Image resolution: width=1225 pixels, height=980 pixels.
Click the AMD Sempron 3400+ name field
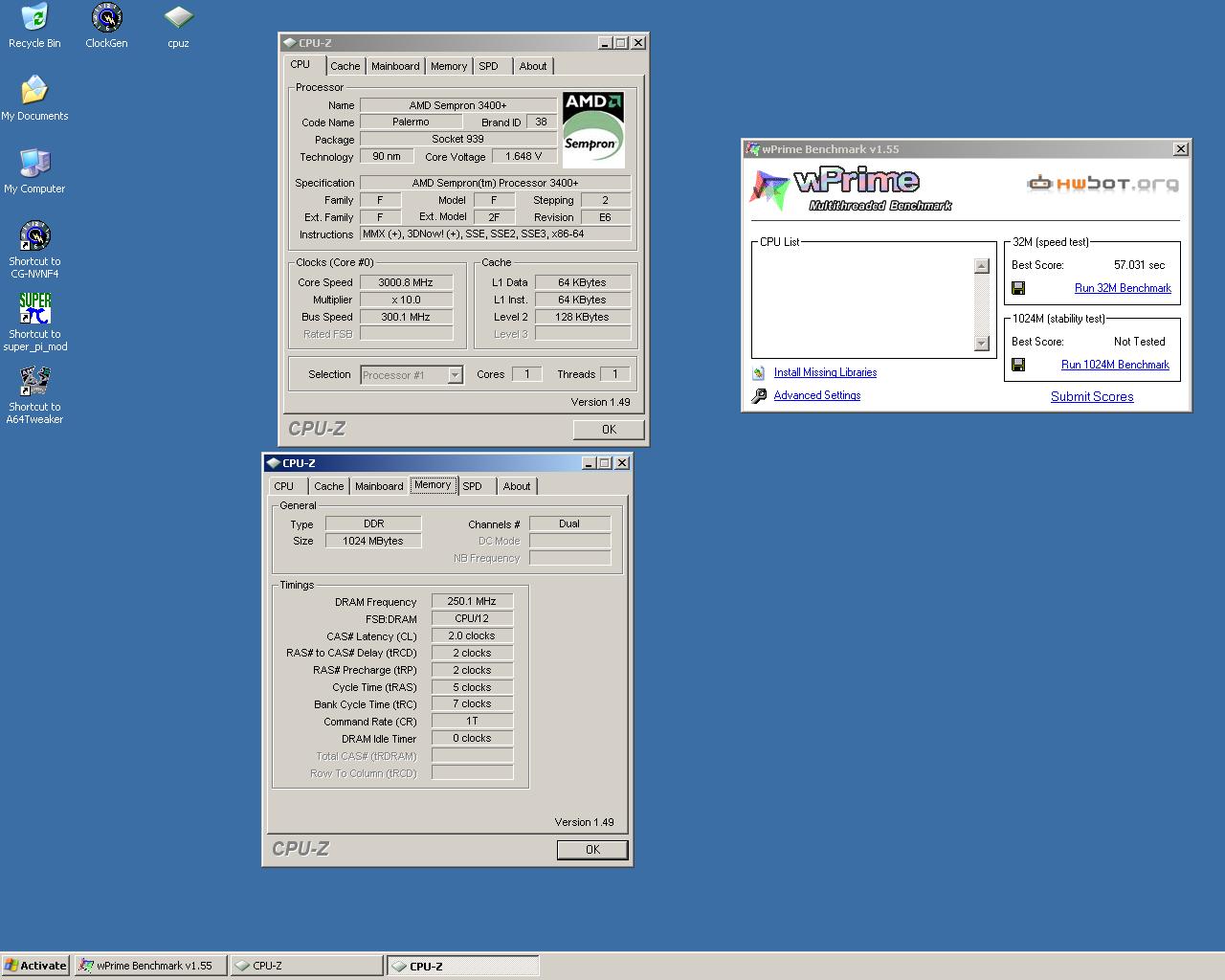tap(457, 105)
